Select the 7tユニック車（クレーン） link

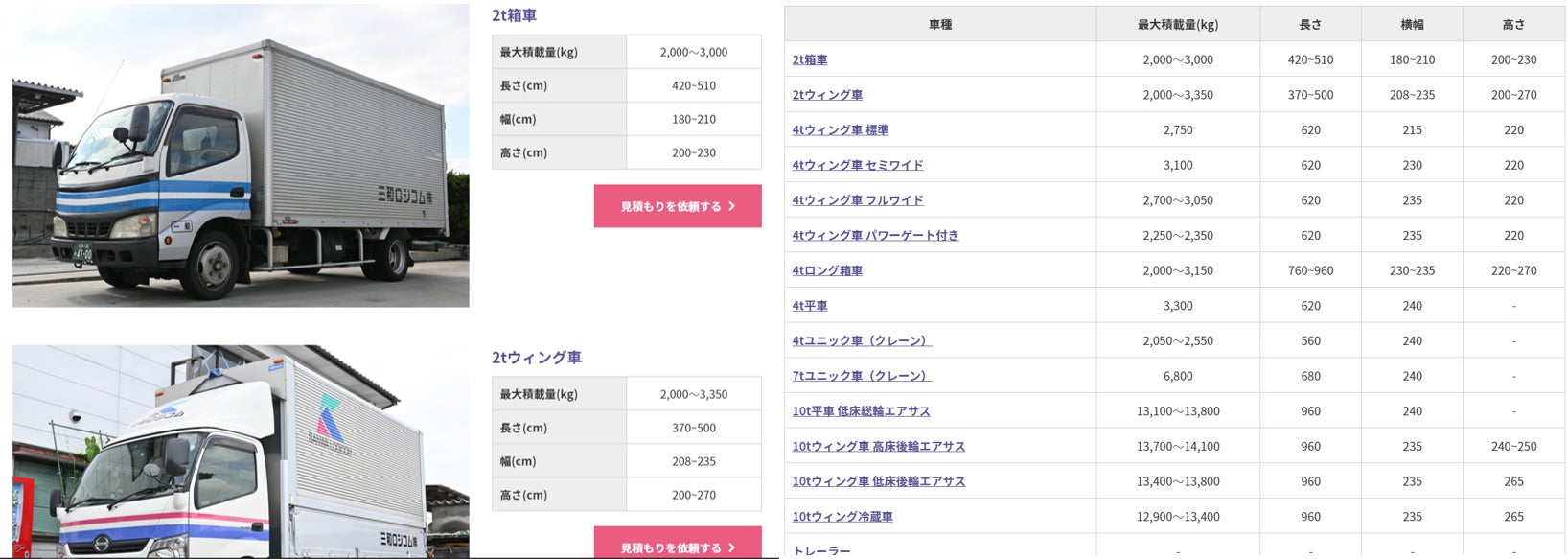862,376
